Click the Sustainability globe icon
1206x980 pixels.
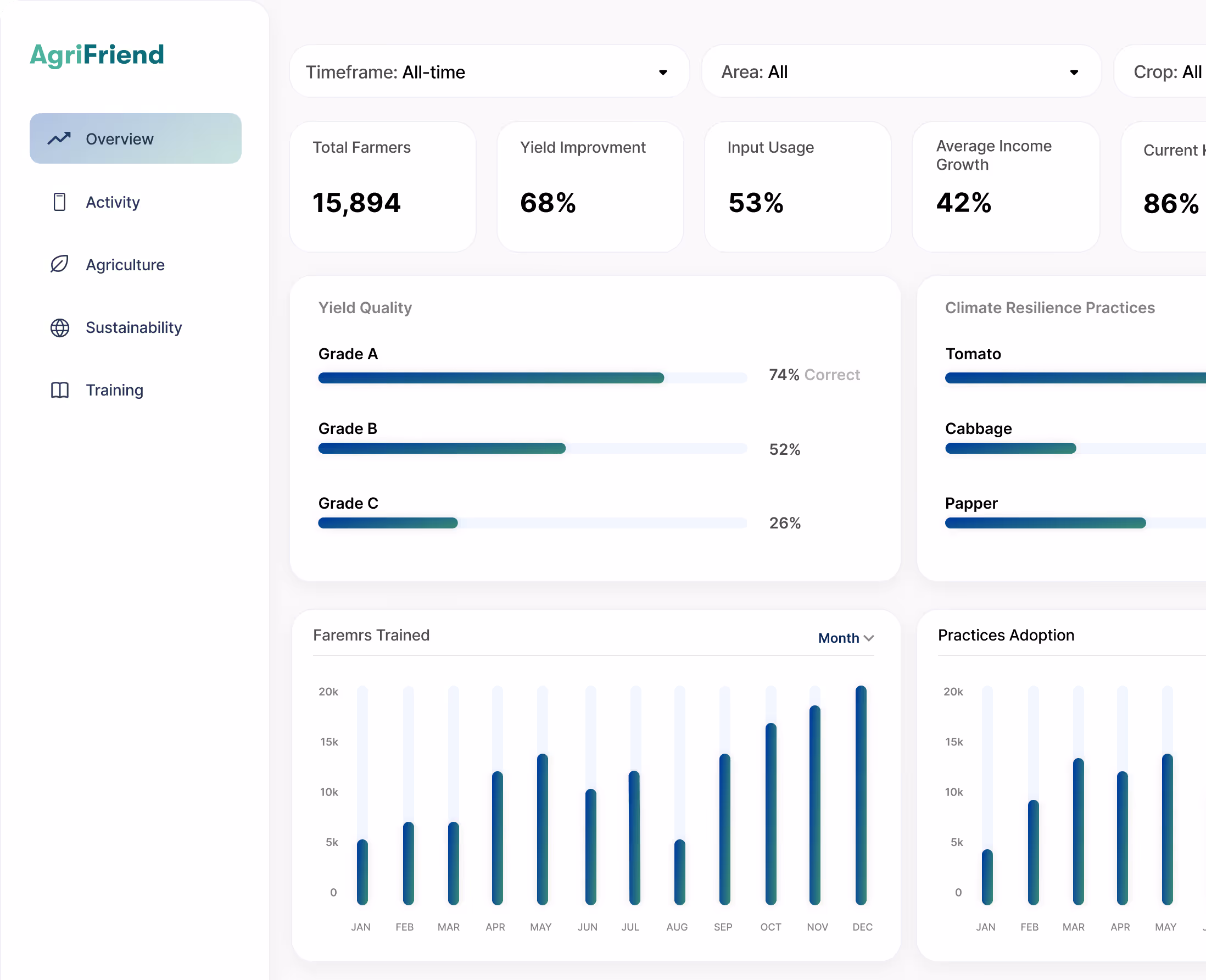(60, 327)
